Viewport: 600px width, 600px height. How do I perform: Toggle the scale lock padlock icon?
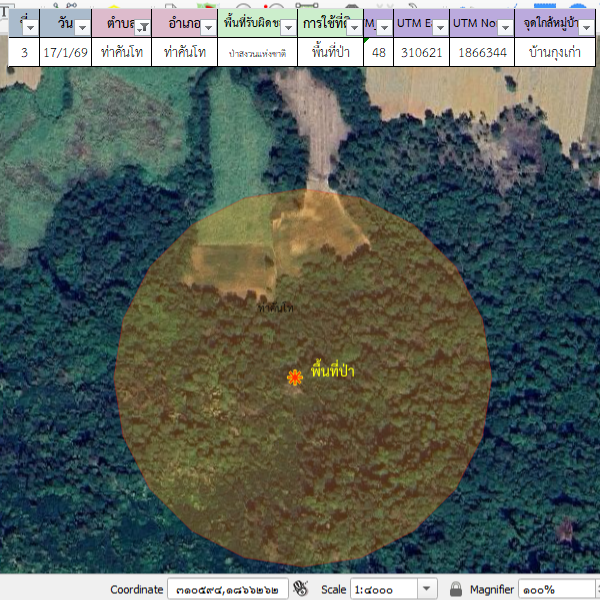[x=456, y=589]
